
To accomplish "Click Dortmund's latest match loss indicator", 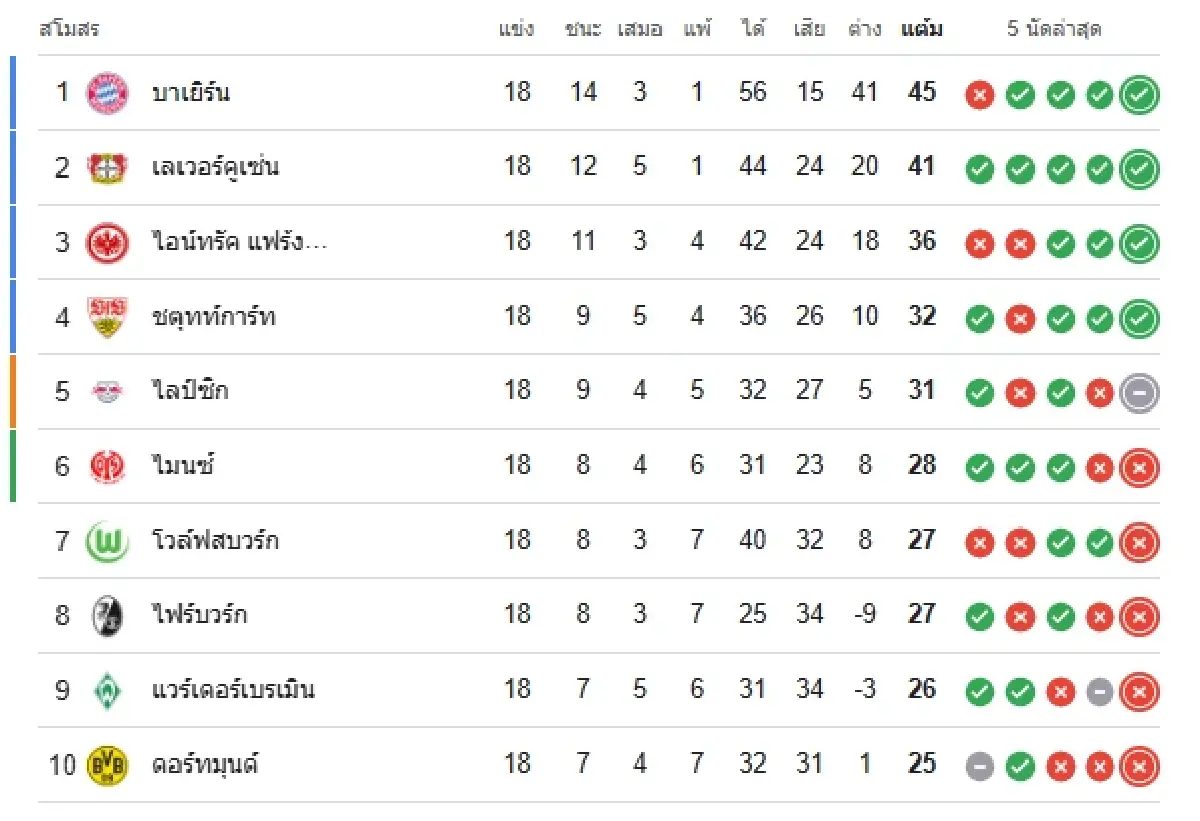I will [x=1139, y=767].
